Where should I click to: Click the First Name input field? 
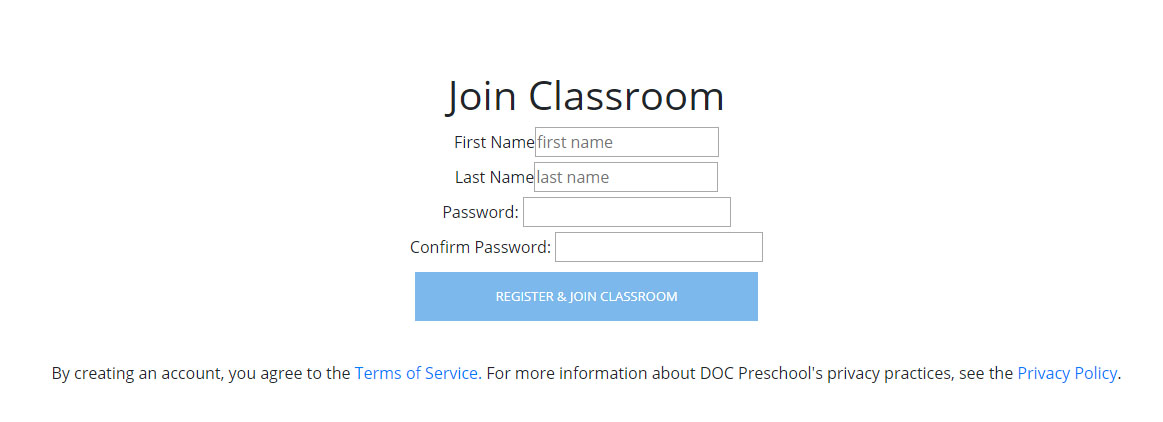626,142
